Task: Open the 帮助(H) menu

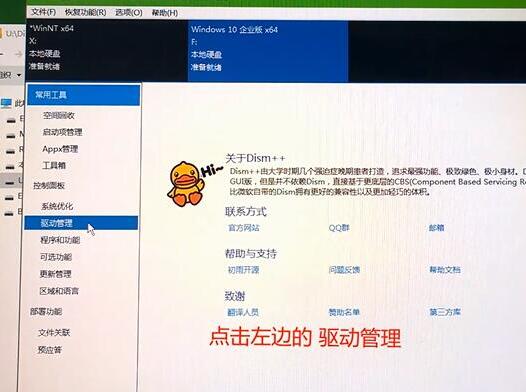Action: 164,13
